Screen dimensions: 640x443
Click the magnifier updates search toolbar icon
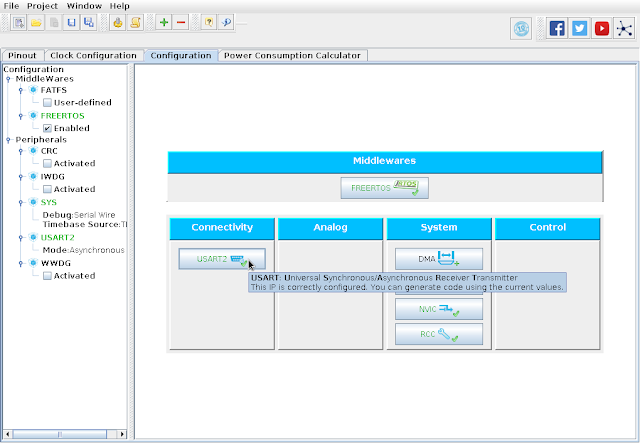227,22
